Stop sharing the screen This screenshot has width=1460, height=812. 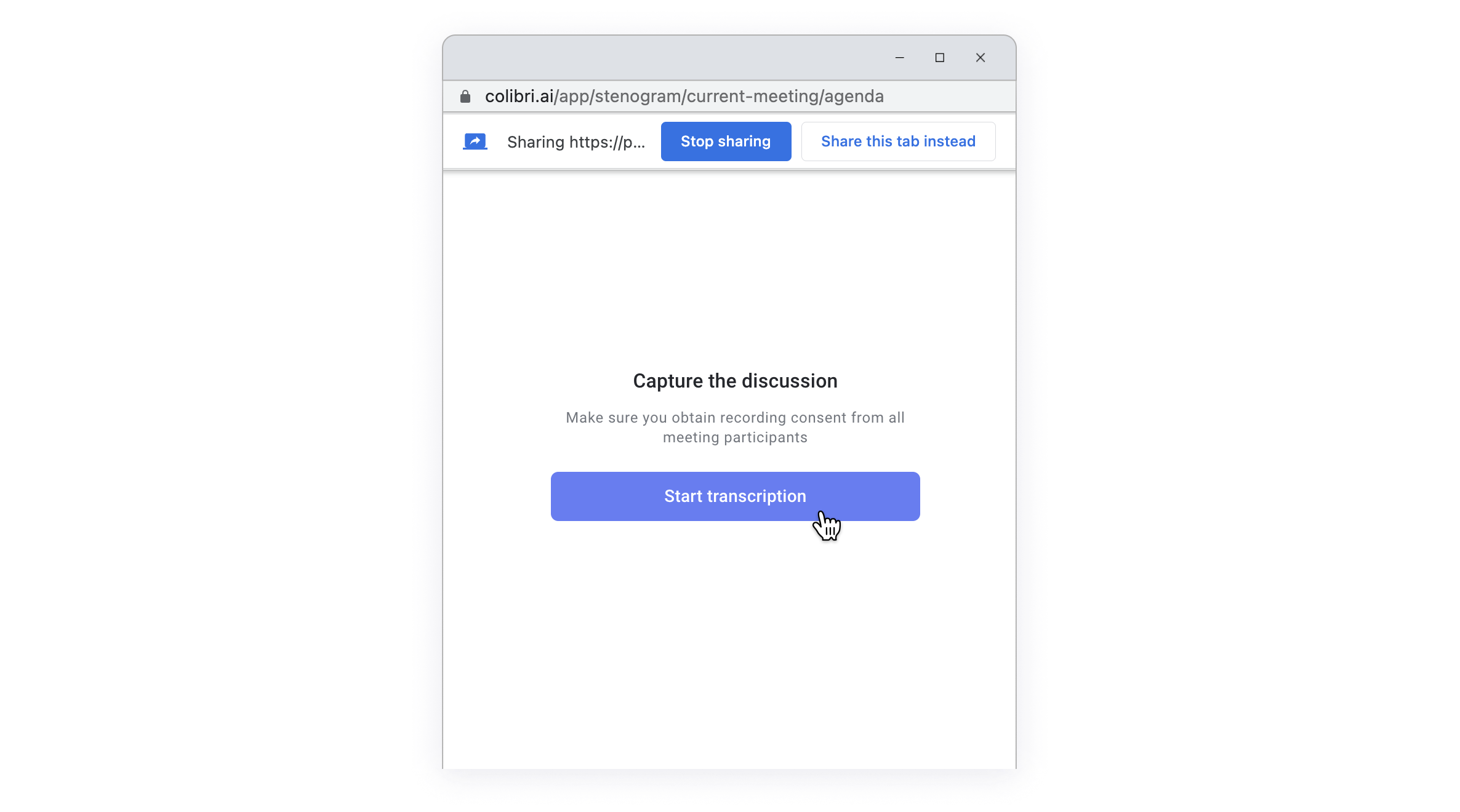point(726,141)
